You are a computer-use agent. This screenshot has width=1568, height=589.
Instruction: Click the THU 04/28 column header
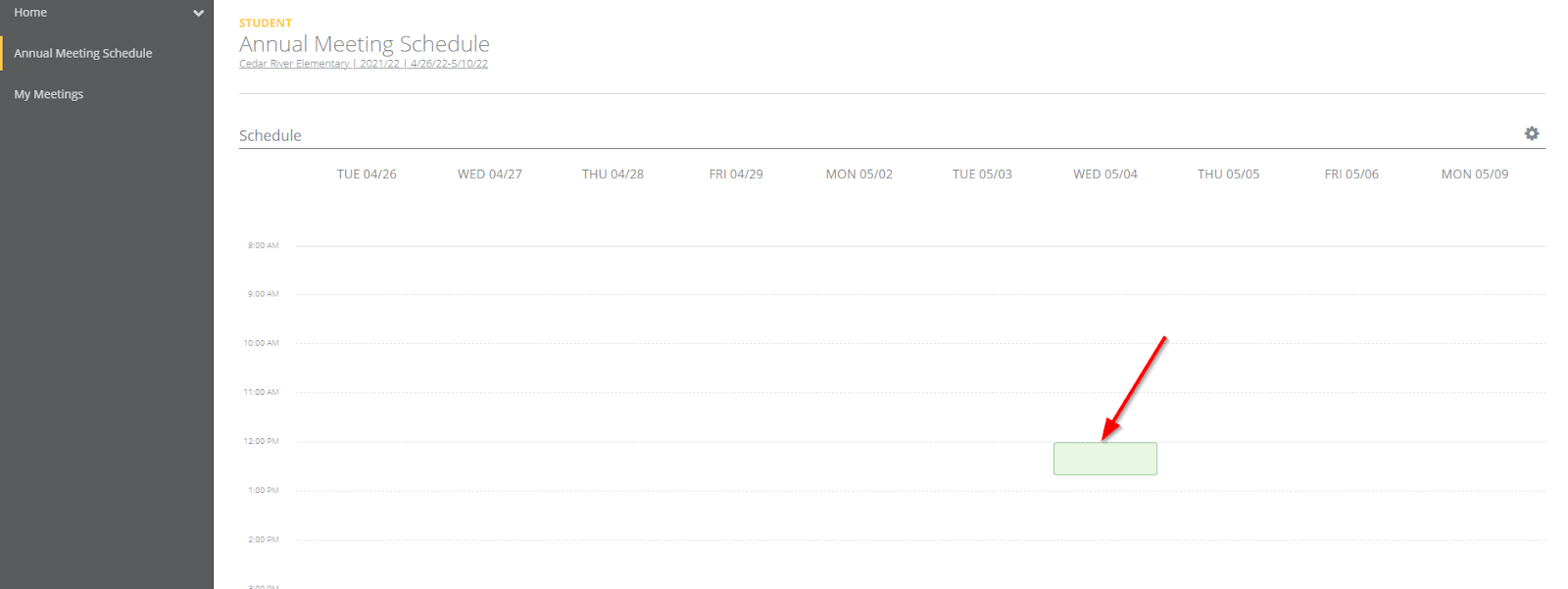click(612, 174)
